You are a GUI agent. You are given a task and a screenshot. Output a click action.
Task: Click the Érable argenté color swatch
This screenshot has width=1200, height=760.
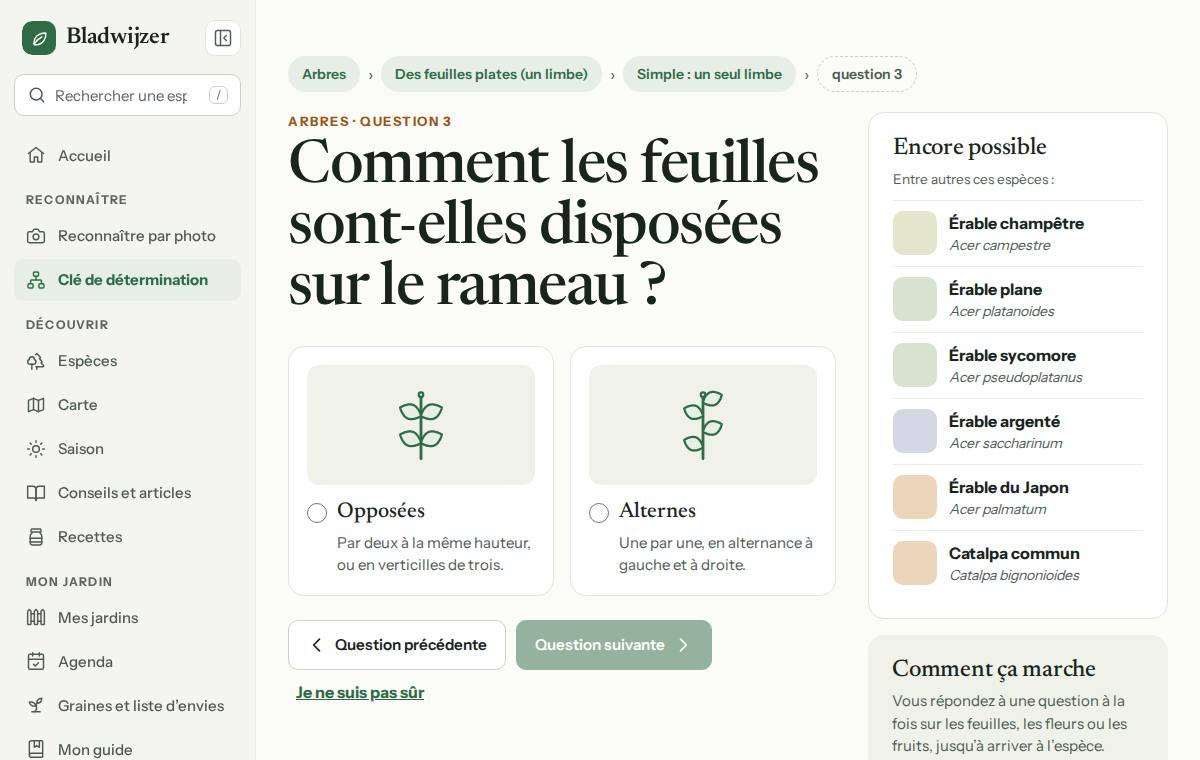click(x=915, y=431)
